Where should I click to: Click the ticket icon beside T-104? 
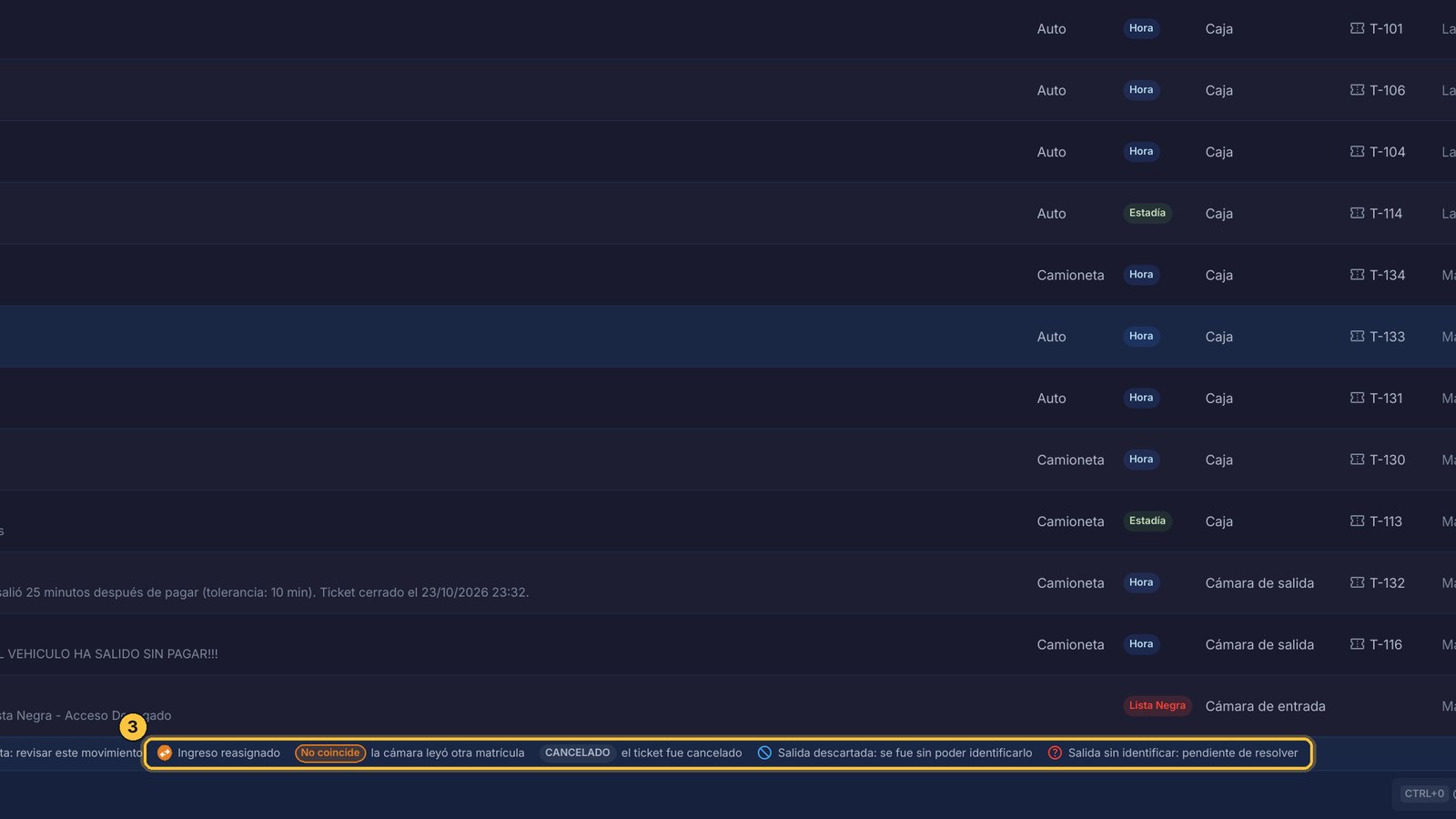point(1357,152)
